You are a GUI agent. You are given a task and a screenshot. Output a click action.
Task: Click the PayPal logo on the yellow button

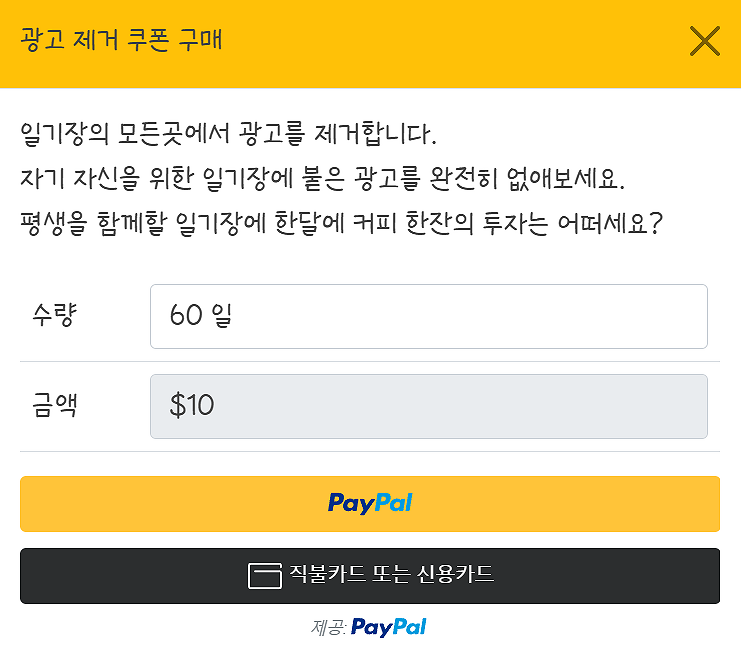pyautogui.click(x=370, y=503)
